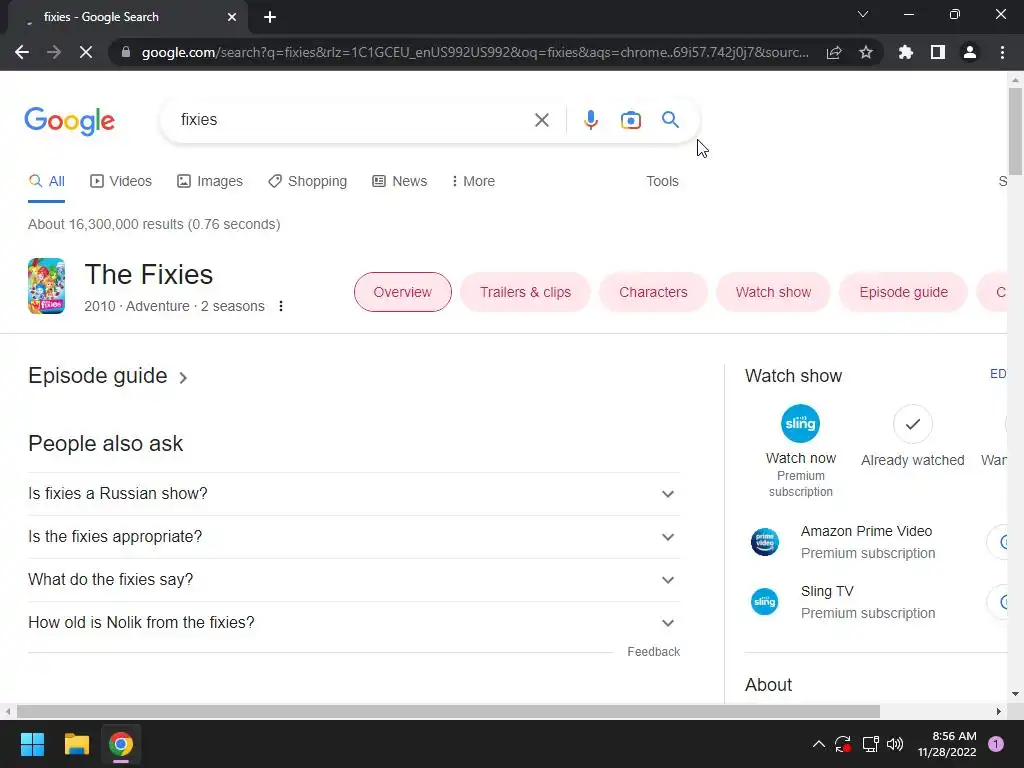Expand 'What do the fixies say?'

pos(354,580)
